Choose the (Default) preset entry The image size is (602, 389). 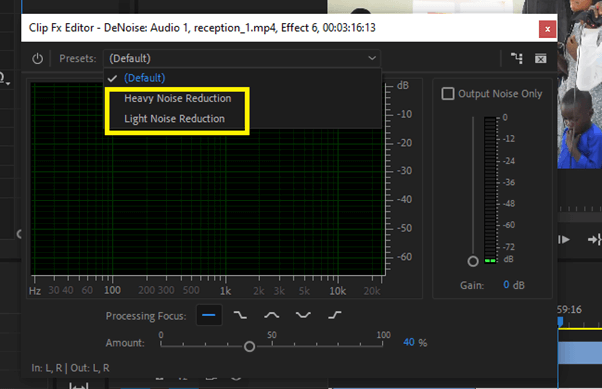[144, 78]
